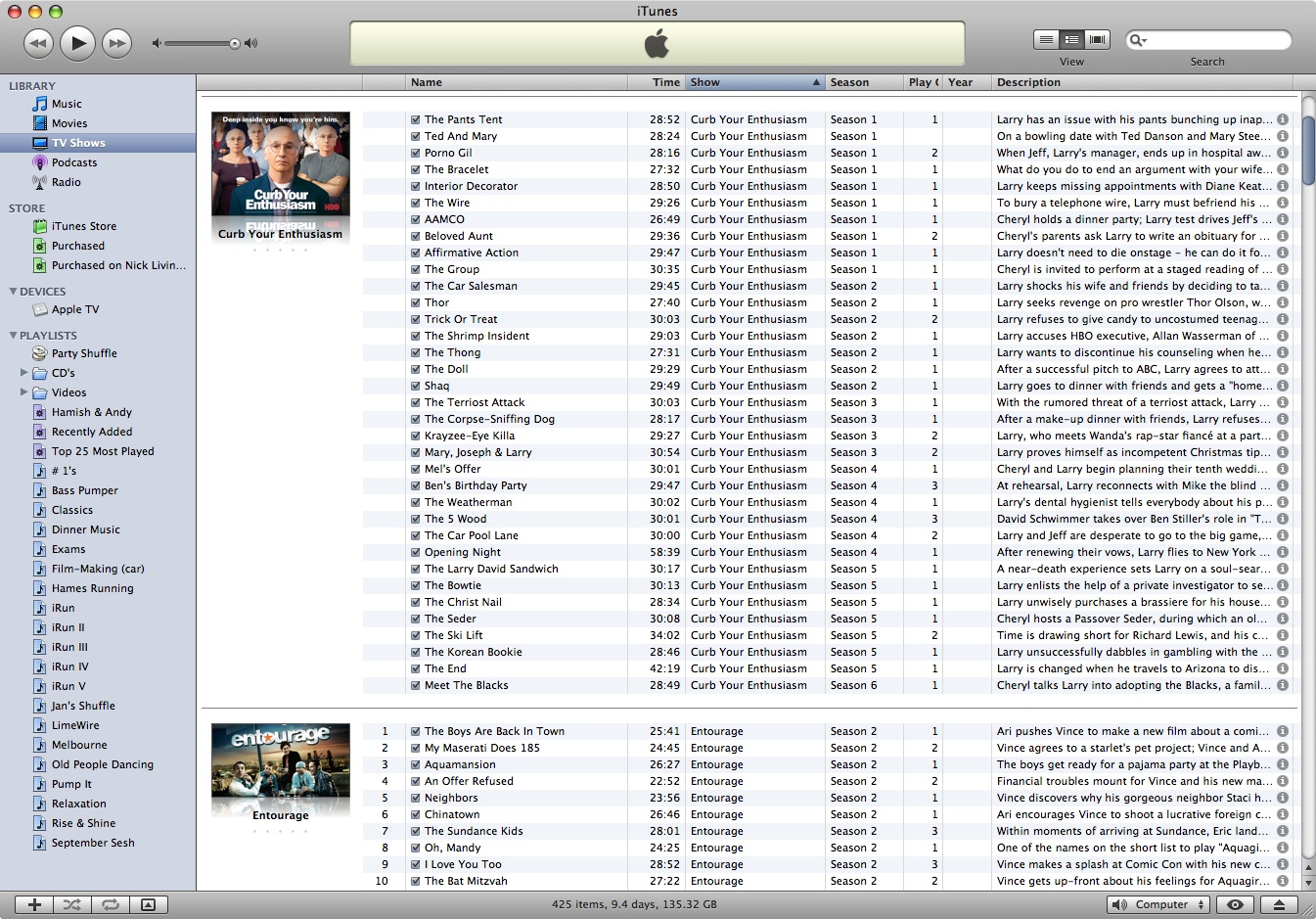Open the Hamish & Andy playlist
Viewport: 1316px width, 919px height.
(92, 412)
